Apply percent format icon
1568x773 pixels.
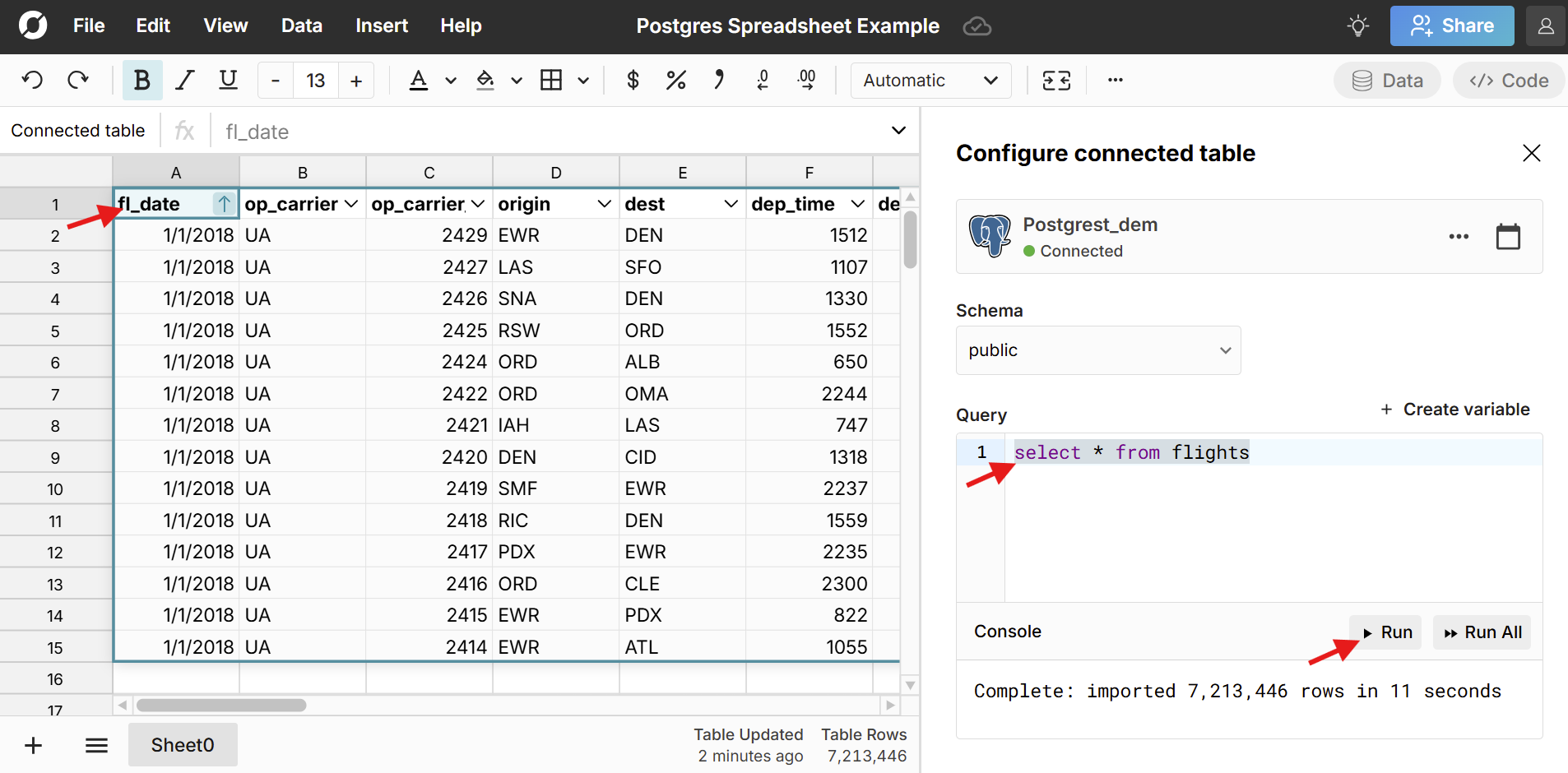click(675, 80)
